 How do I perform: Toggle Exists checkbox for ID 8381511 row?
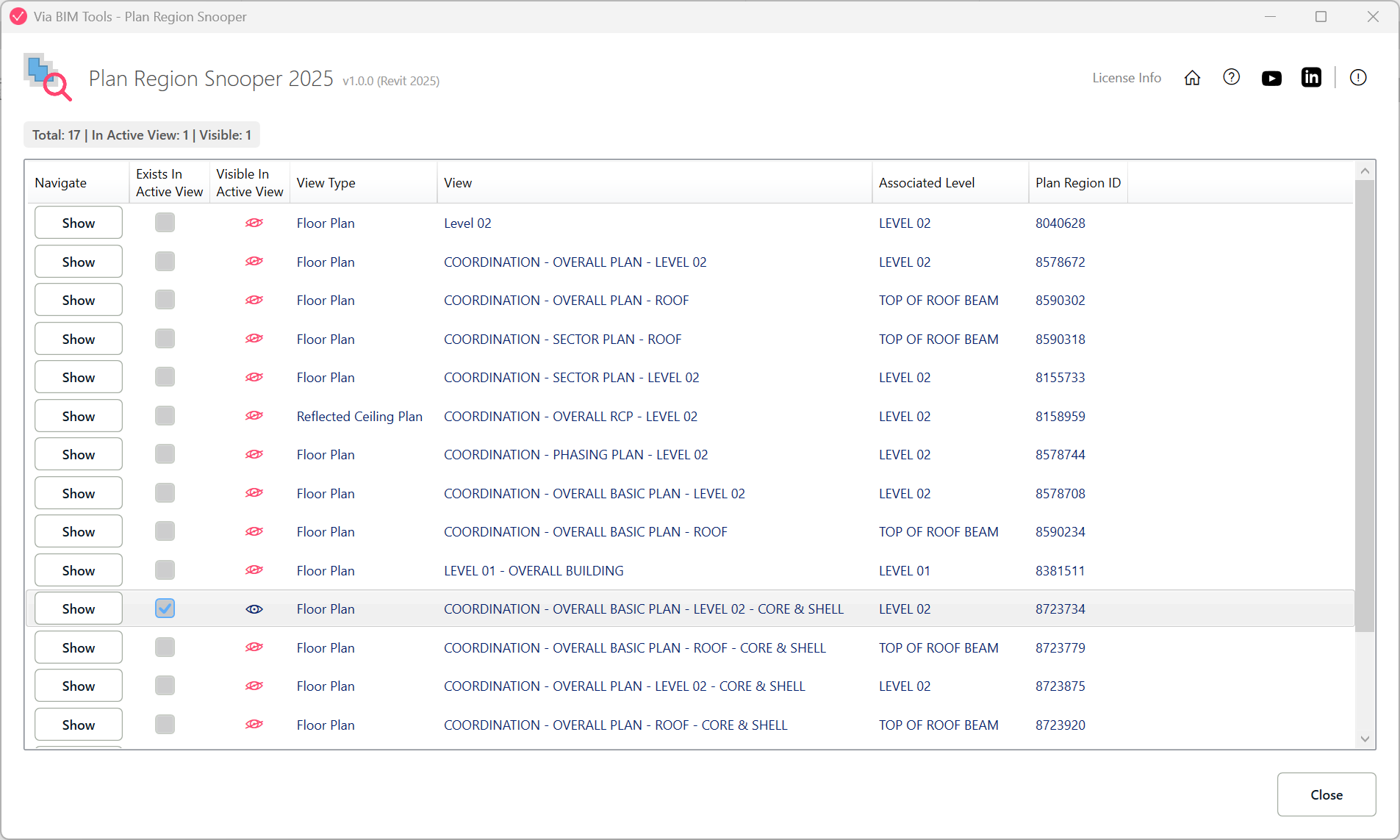165,570
